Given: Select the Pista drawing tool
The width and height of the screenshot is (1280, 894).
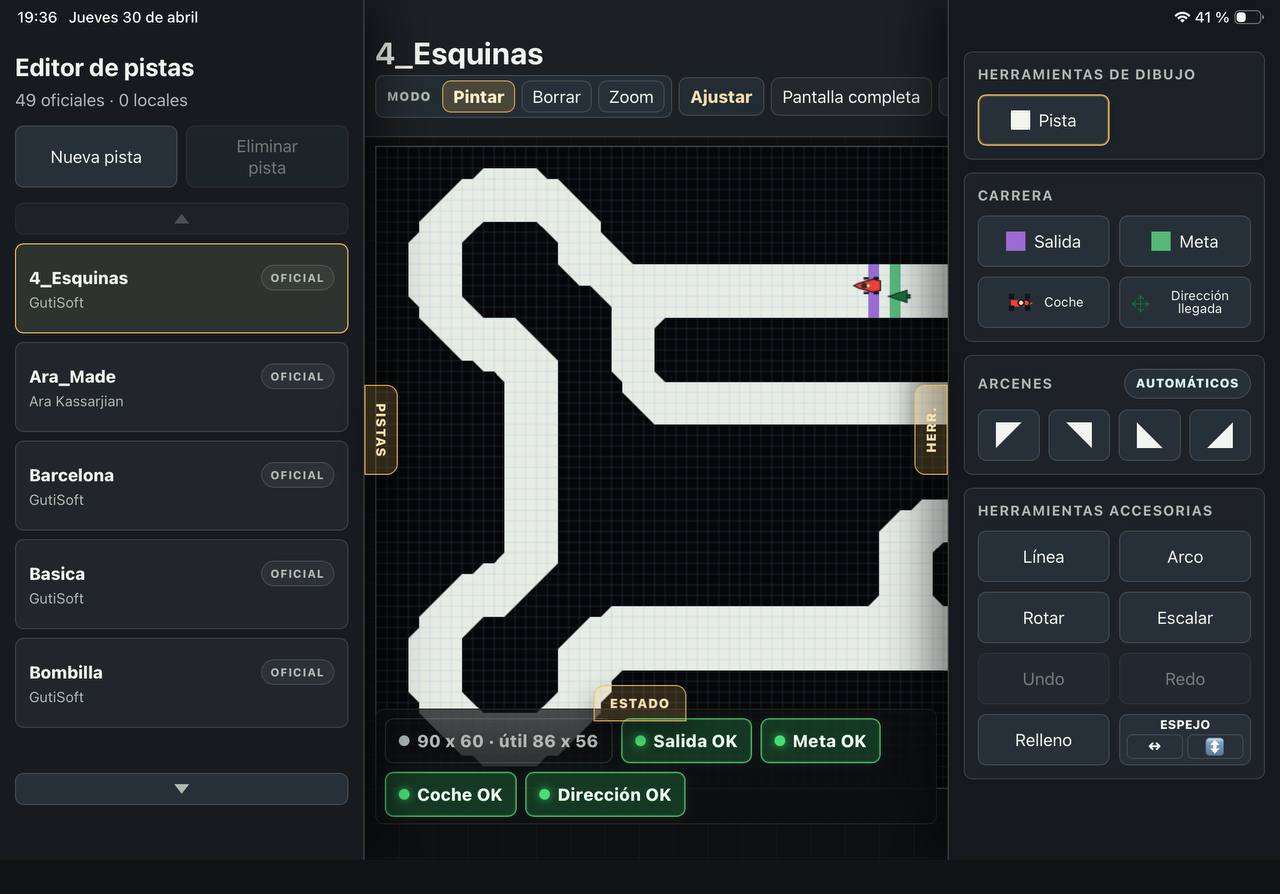Looking at the screenshot, I should pos(1043,120).
